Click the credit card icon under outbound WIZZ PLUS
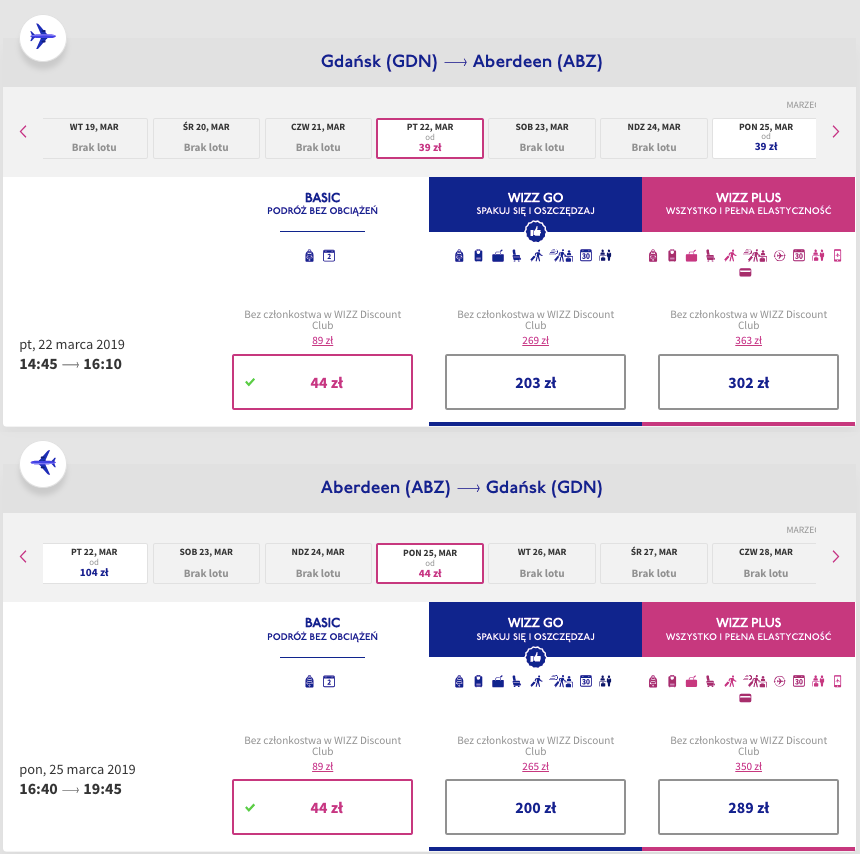The width and height of the screenshot is (860, 855). (x=746, y=272)
